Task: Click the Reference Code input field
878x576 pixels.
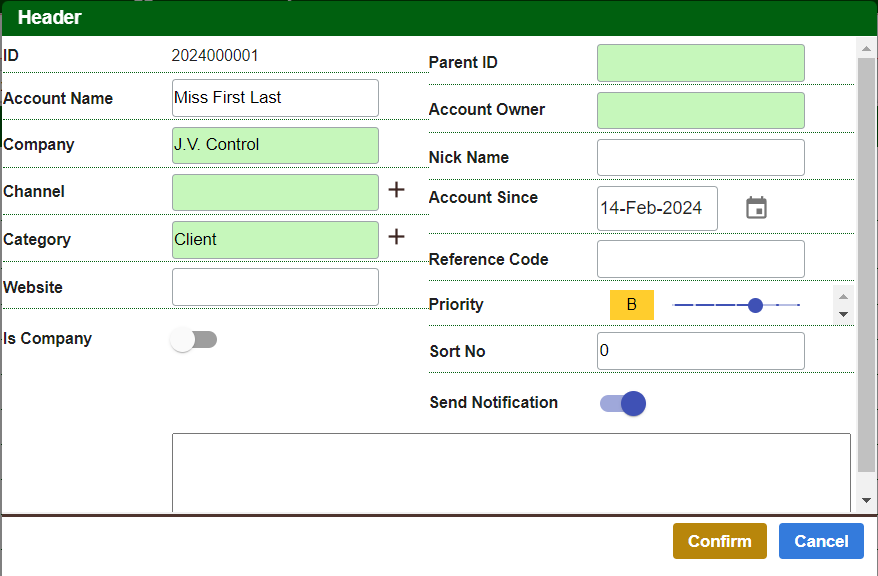Action: tap(700, 259)
